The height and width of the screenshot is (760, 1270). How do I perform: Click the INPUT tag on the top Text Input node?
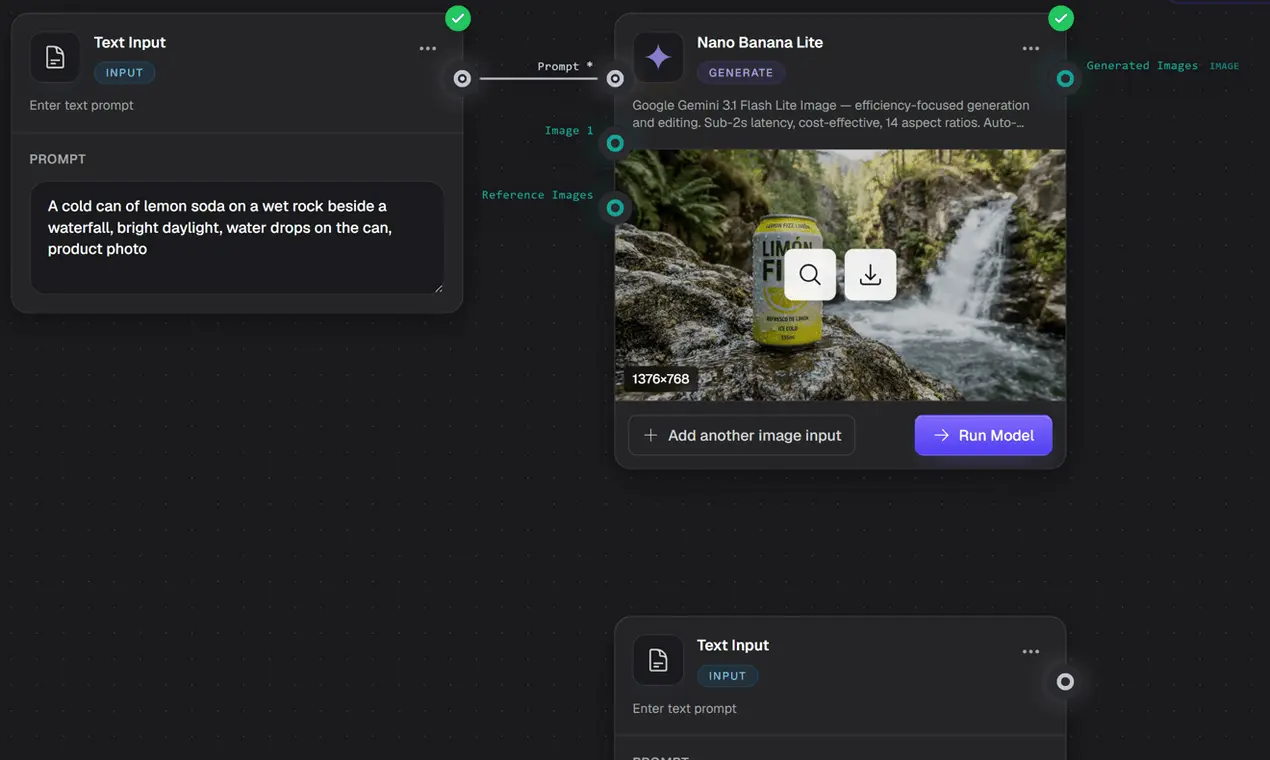point(125,72)
